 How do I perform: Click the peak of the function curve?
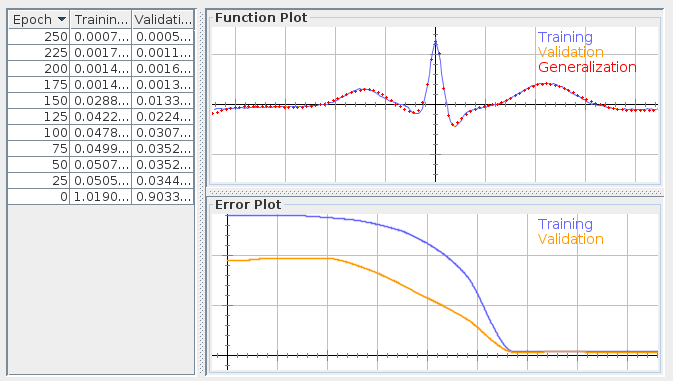tap(435, 42)
